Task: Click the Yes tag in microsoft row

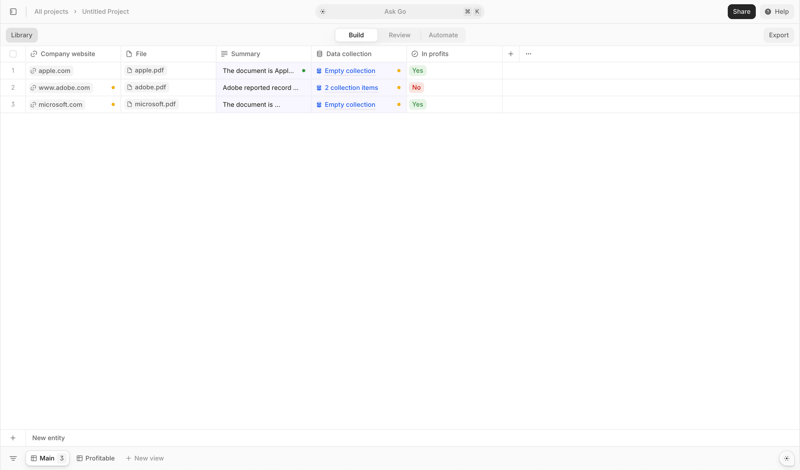Action: point(417,104)
